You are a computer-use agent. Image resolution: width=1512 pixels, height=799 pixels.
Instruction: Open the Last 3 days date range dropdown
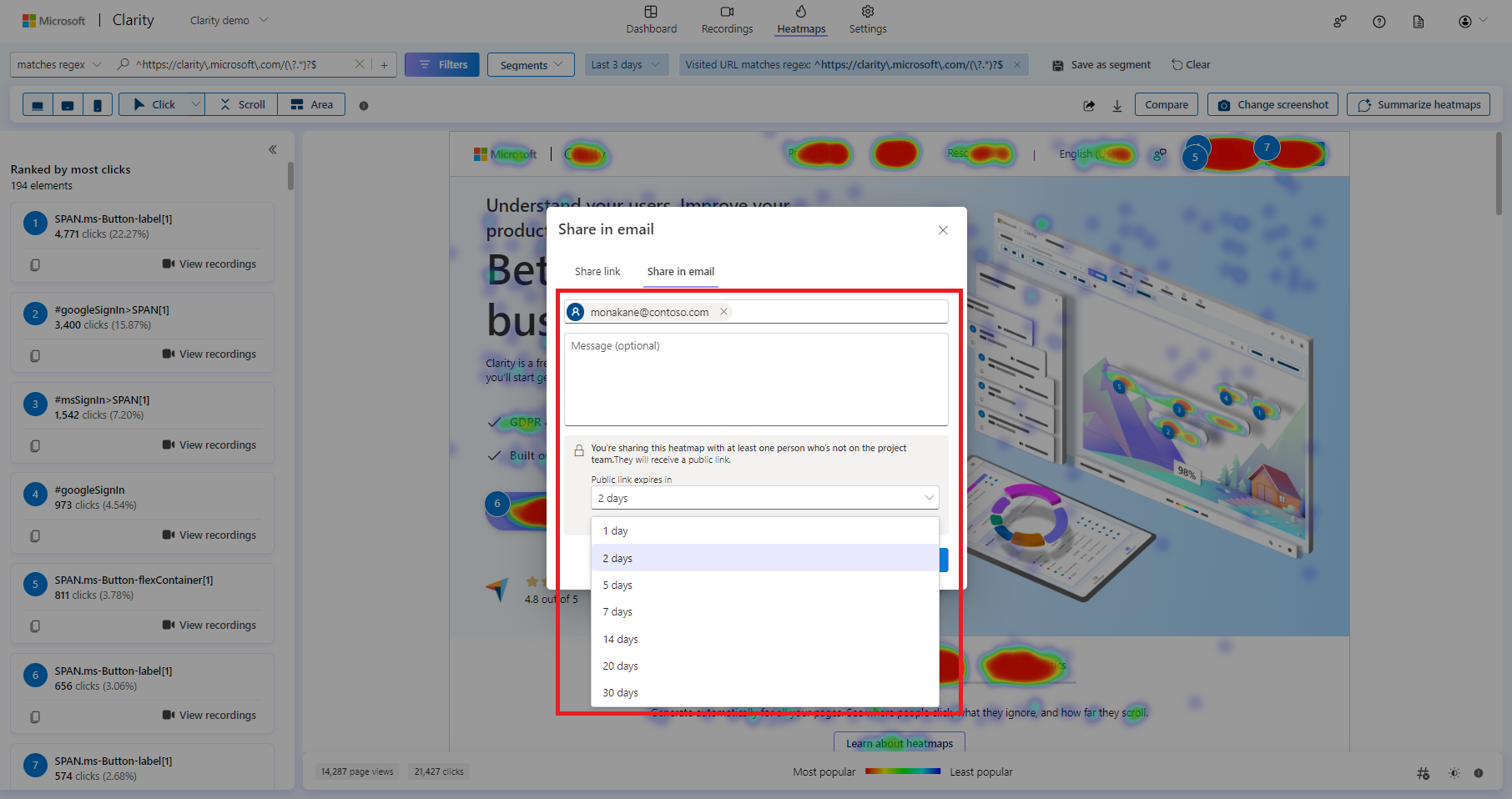[626, 64]
